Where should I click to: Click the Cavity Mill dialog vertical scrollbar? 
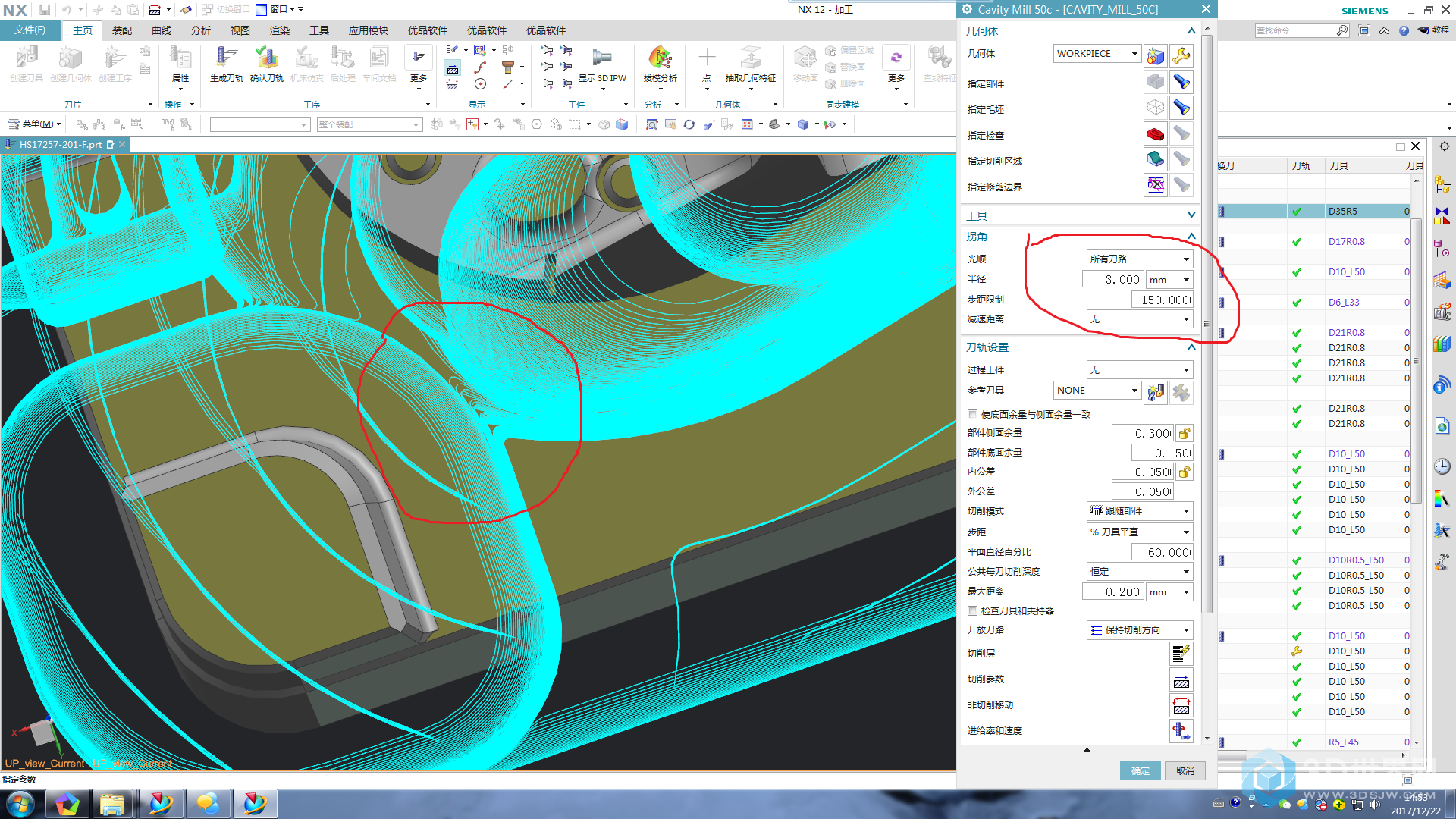click(1207, 323)
